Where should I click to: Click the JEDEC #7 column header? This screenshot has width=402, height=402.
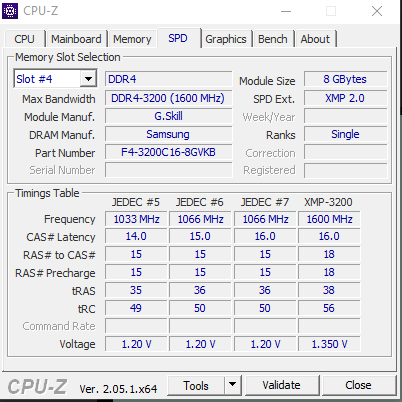[265, 202]
